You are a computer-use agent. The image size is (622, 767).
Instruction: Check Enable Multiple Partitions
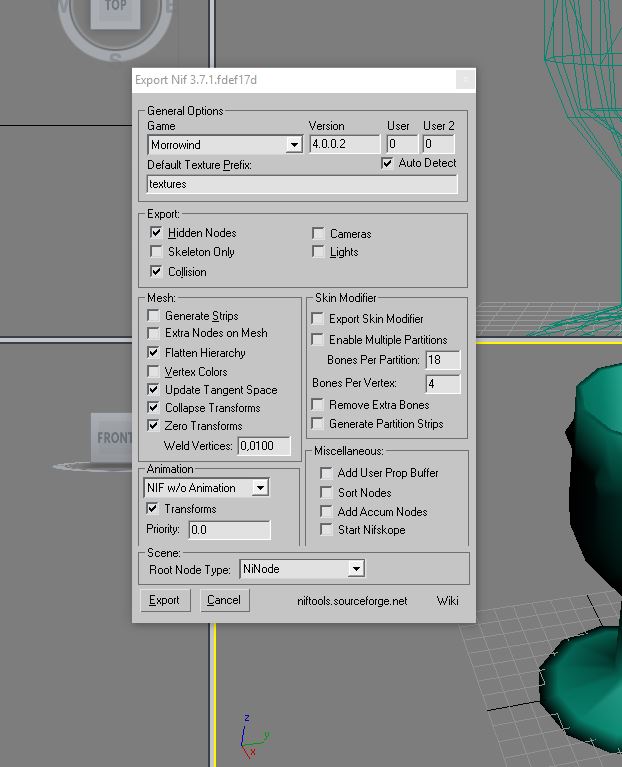317,339
